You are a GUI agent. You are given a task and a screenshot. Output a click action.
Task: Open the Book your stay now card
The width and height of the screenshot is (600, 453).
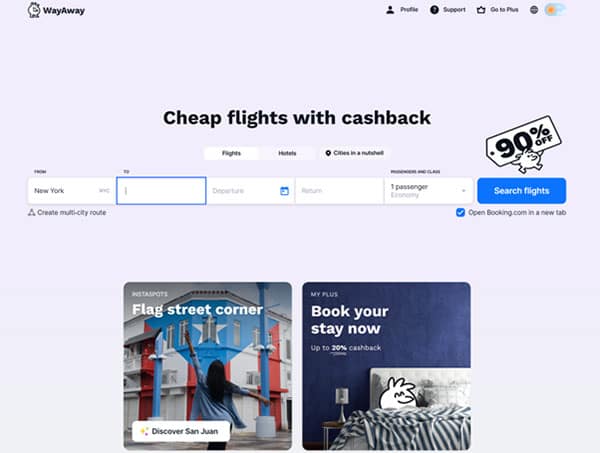(x=386, y=366)
